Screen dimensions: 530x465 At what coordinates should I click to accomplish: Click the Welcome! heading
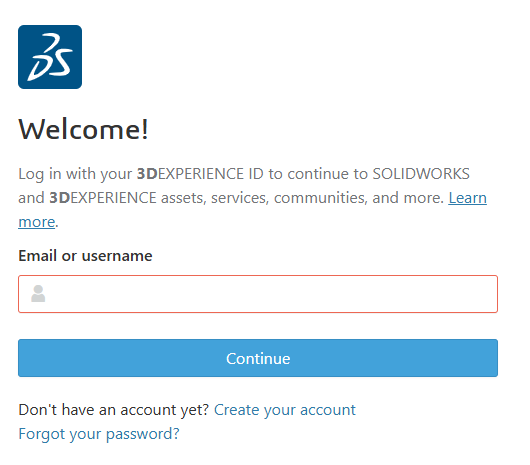tap(83, 129)
